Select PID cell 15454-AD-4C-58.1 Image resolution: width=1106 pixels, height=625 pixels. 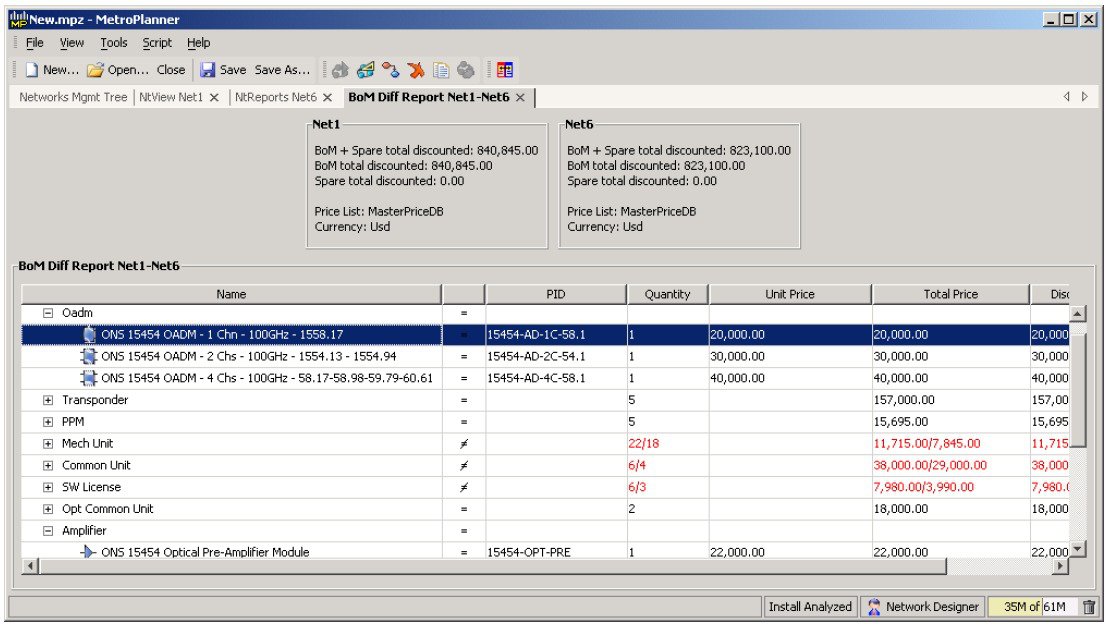(x=556, y=378)
